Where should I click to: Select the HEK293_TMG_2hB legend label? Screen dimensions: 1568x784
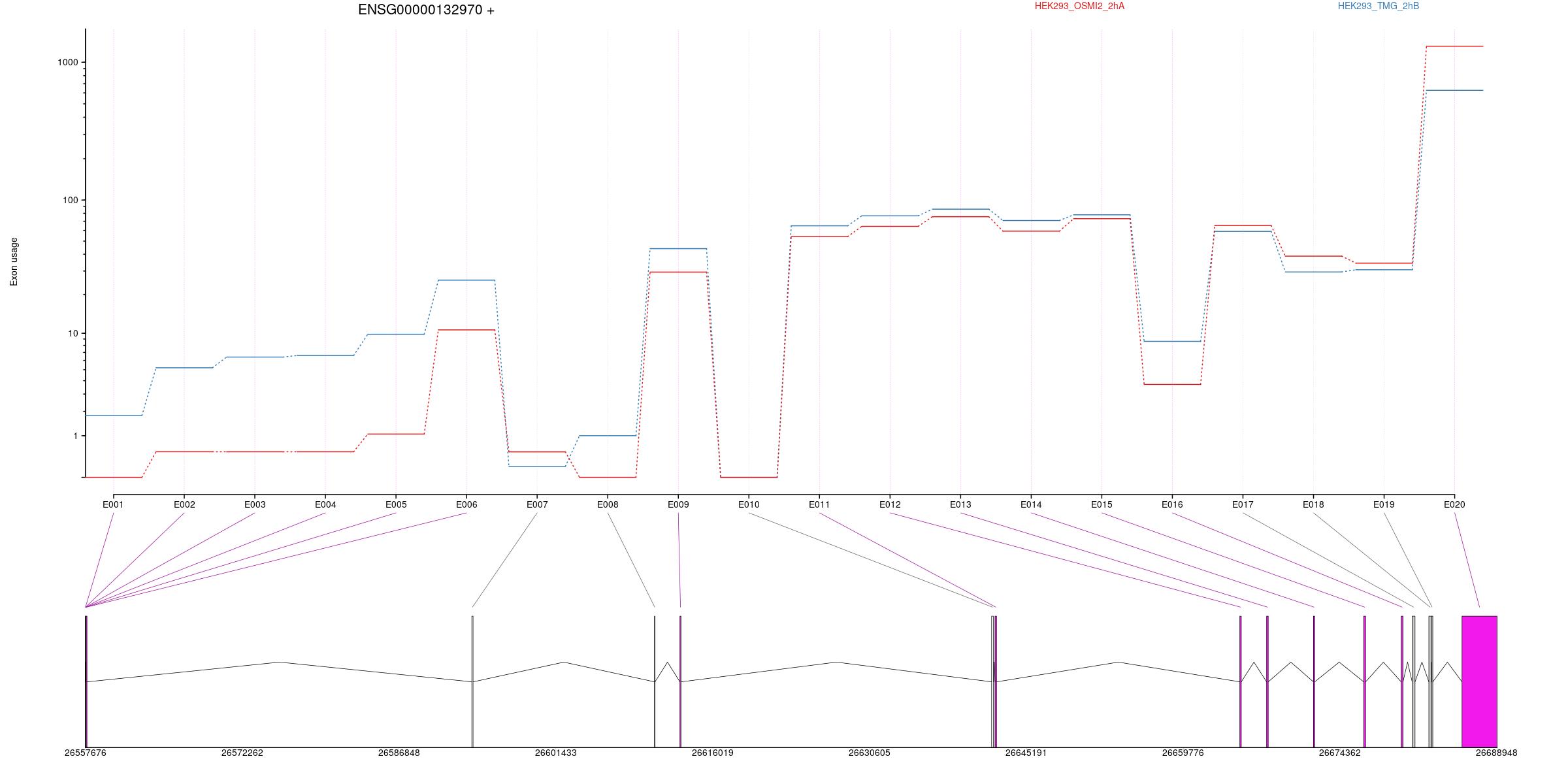pyautogui.click(x=1379, y=6)
